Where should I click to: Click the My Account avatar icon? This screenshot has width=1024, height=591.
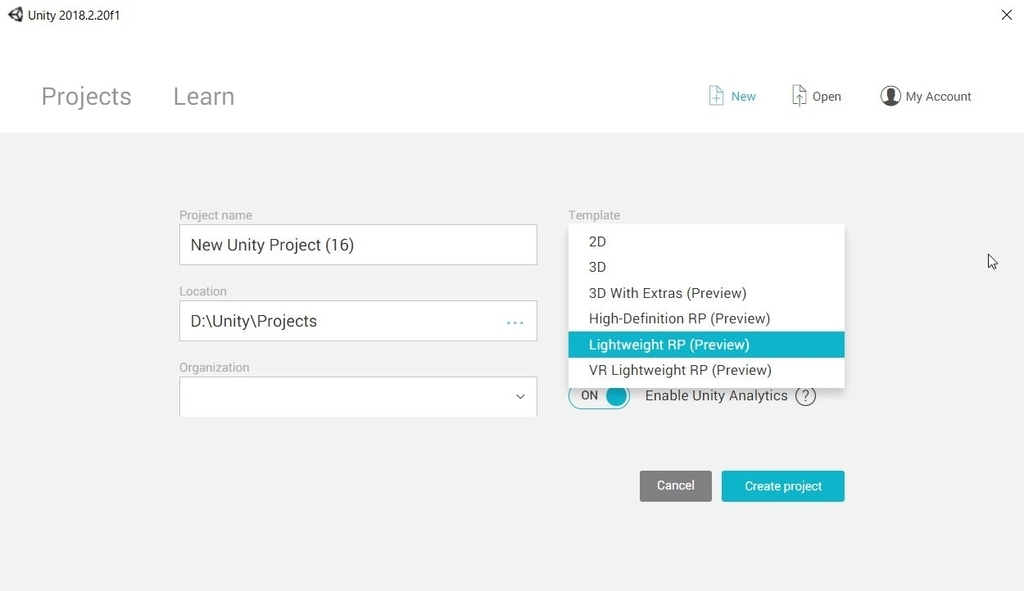[x=890, y=96]
